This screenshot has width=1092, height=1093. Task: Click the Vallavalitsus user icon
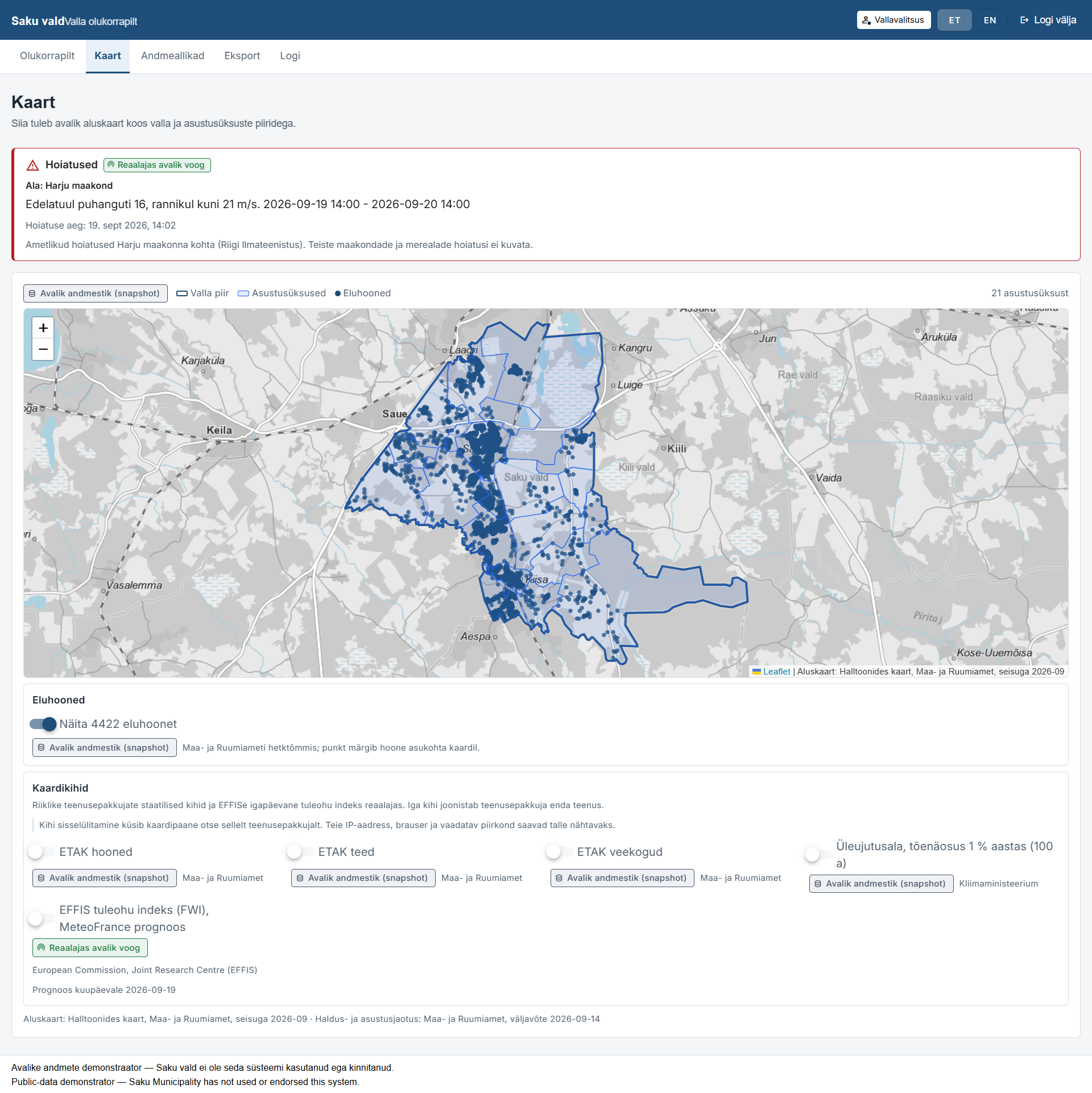coord(866,20)
